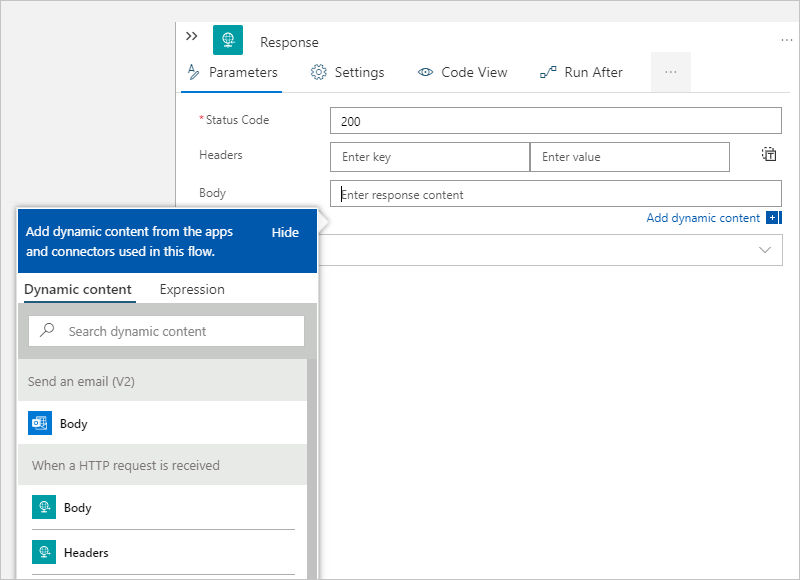Click the HTTP request Headers icon
The width and height of the screenshot is (800, 580).
click(42, 552)
